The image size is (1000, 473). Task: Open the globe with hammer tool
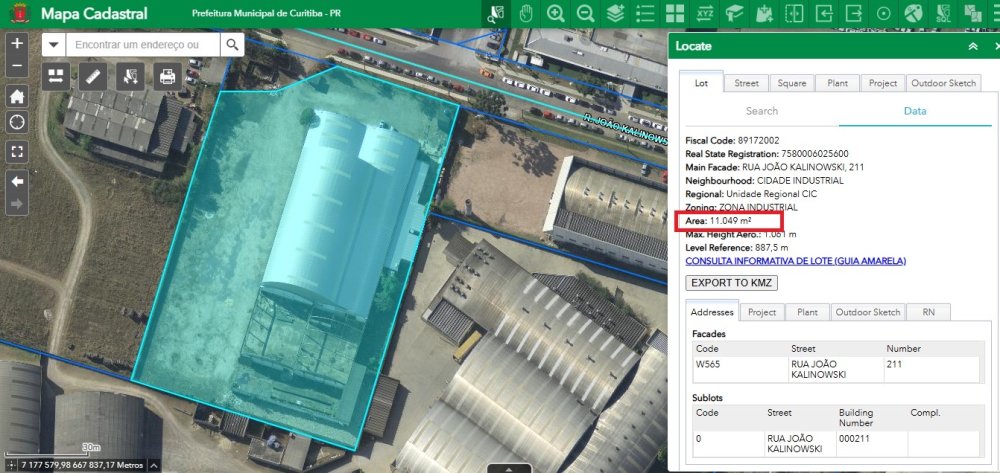point(913,14)
